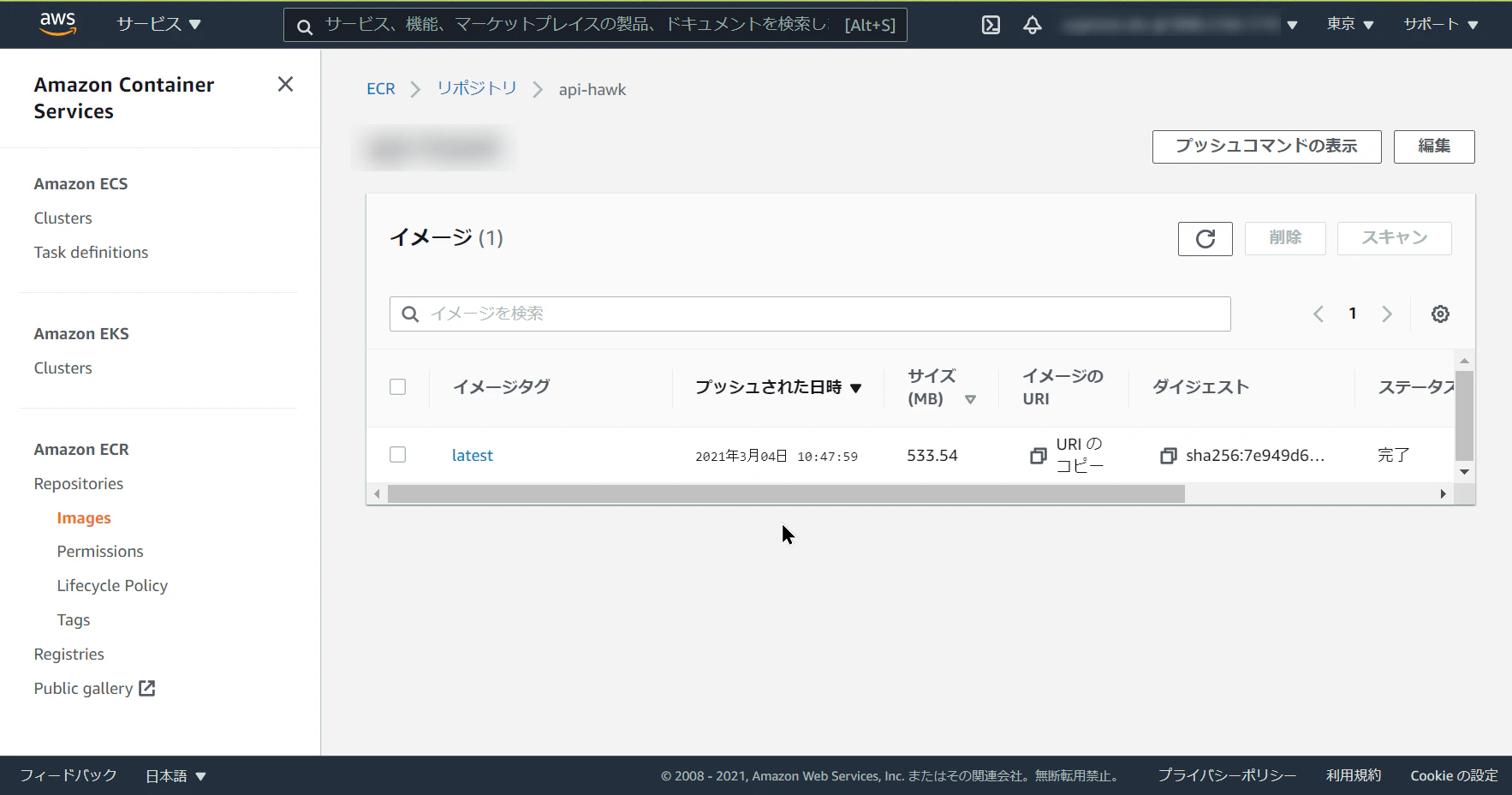Open Registries in sidebar

point(69,655)
